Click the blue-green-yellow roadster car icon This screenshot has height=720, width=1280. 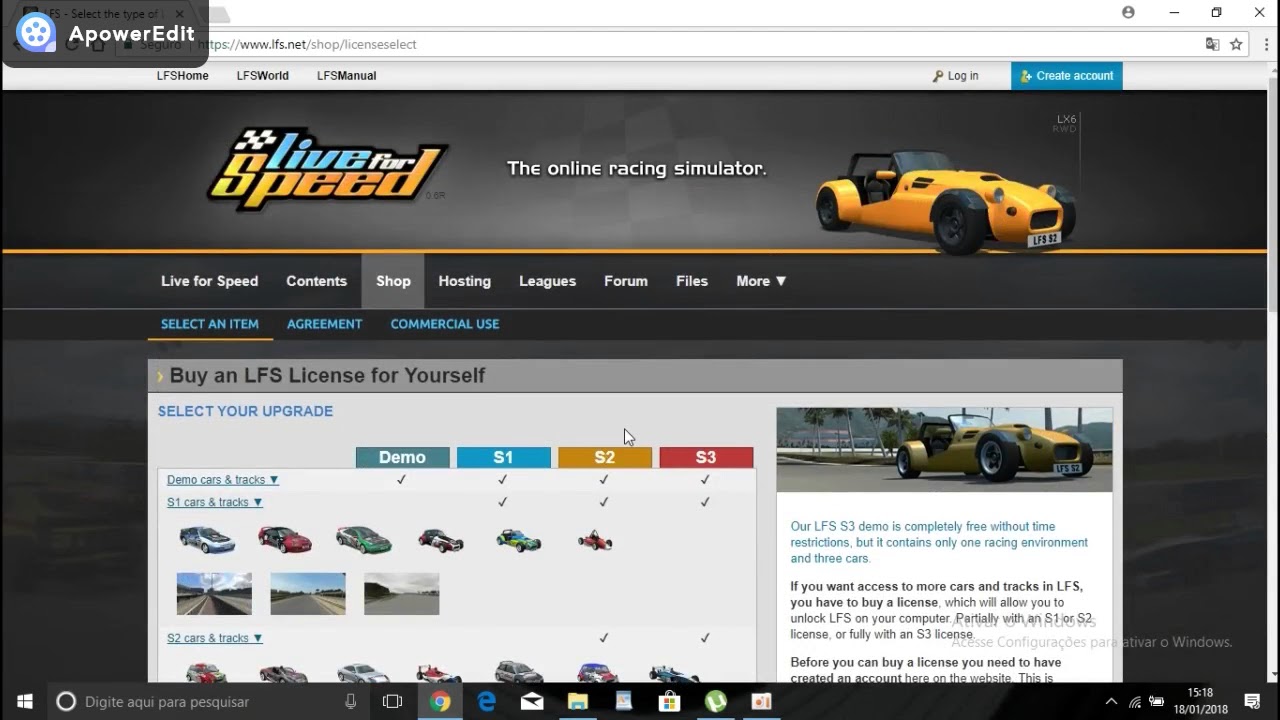click(x=519, y=541)
